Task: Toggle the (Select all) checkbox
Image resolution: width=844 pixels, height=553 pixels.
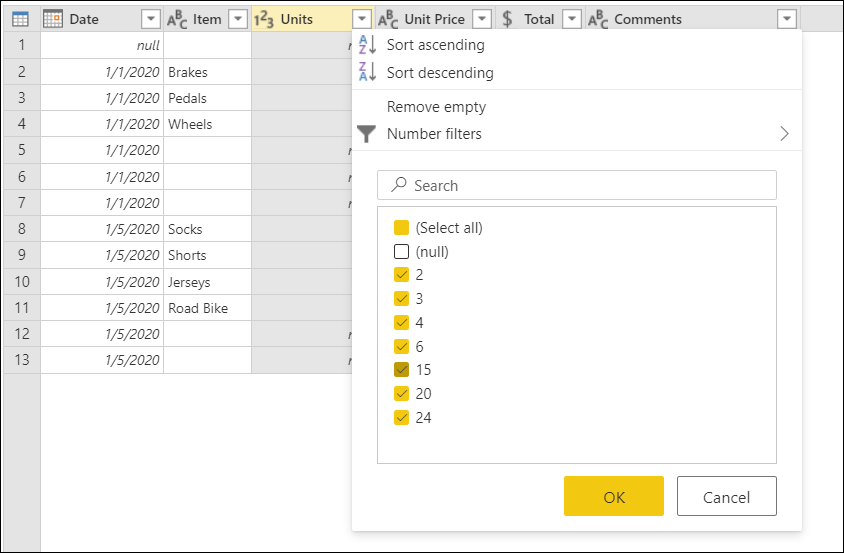Action: pyautogui.click(x=402, y=227)
